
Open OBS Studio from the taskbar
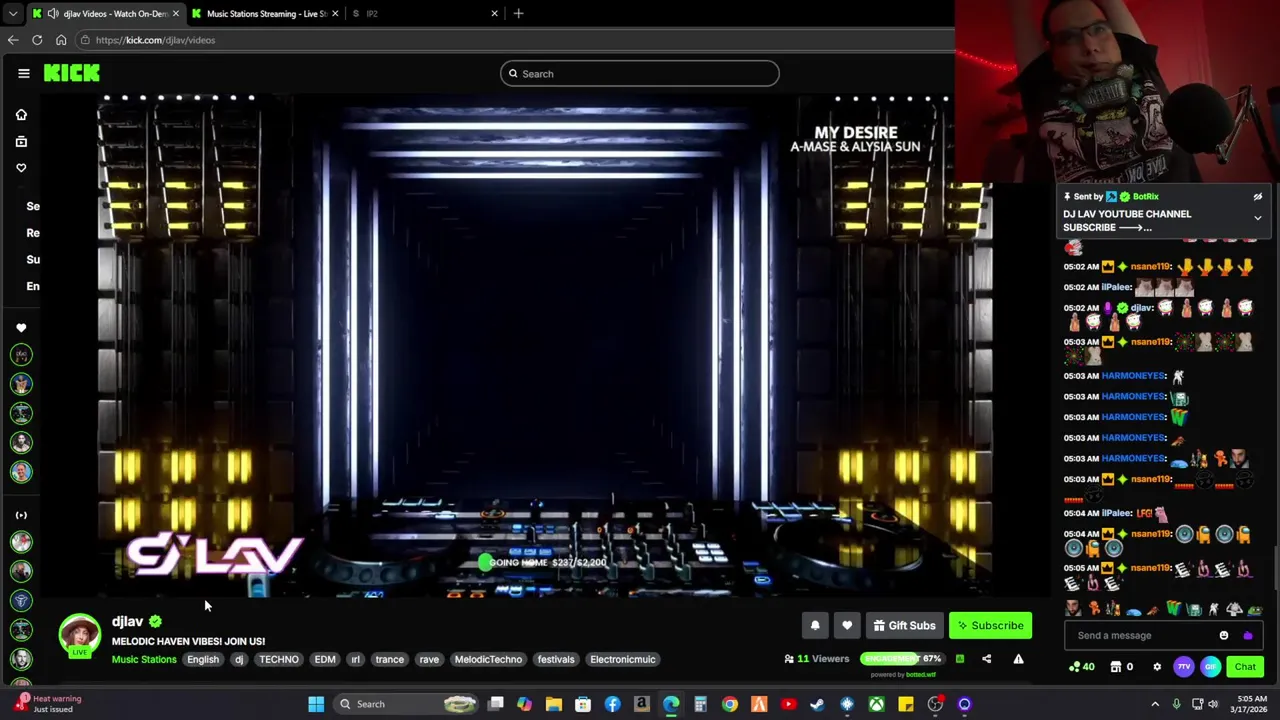(x=935, y=704)
